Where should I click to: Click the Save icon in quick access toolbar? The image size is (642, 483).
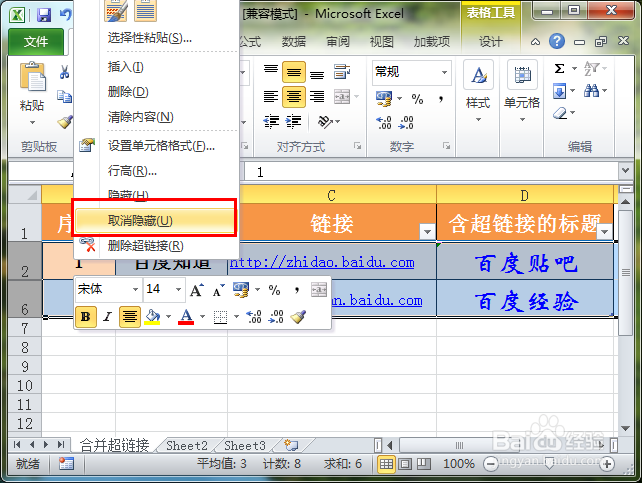[x=43, y=15]
